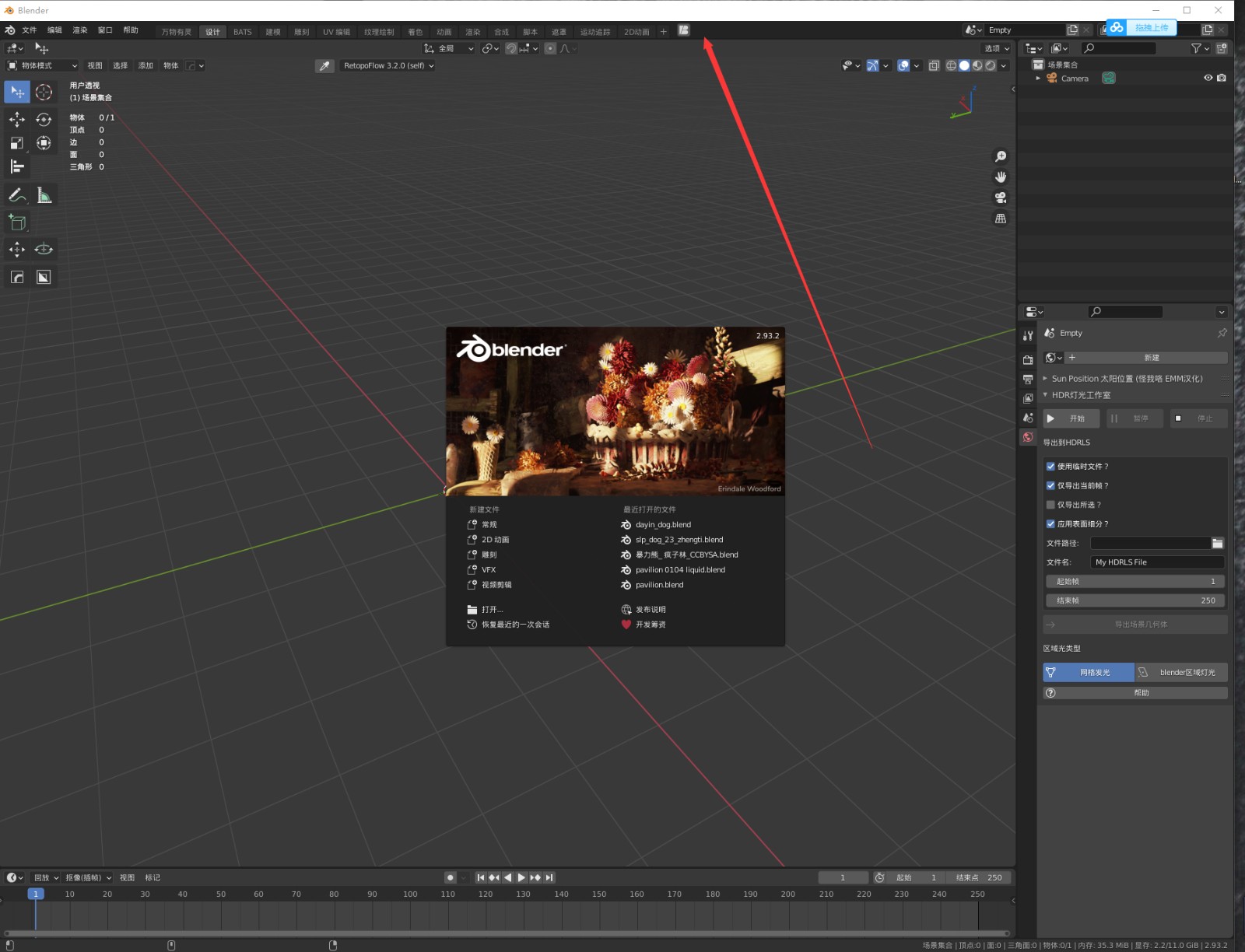Toggle gizmo visibility button
Viewport: 1245px width, 952px height.
pos(872,66)
